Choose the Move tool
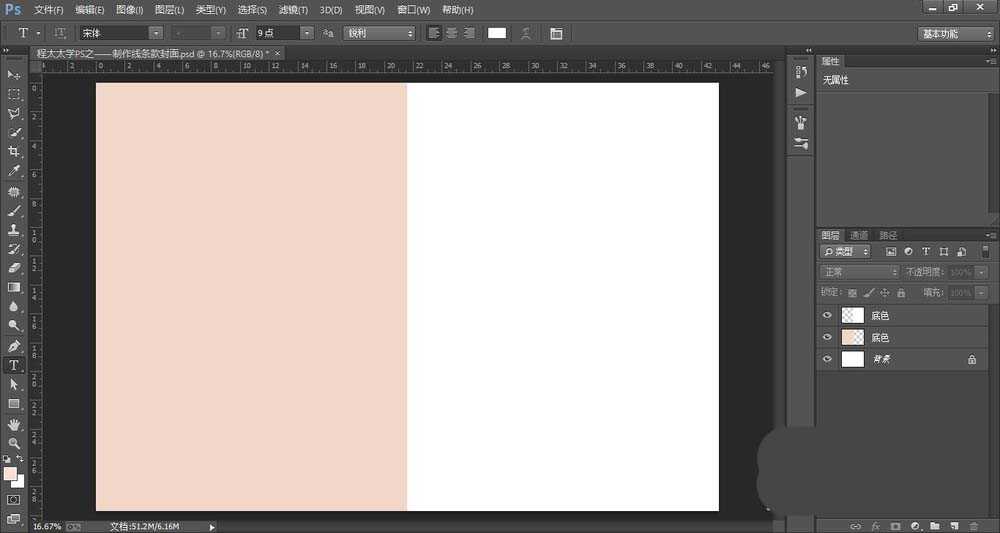This screenshot has width=1000, height=533. click(x=14, y=75)
